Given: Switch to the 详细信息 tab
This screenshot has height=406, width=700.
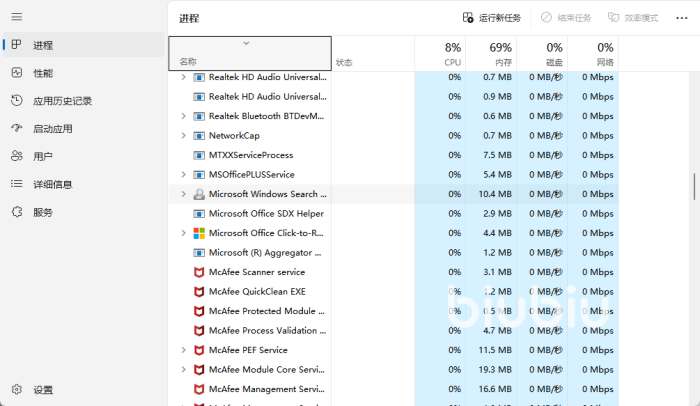Looking at the screenshot, I should 83,184.
